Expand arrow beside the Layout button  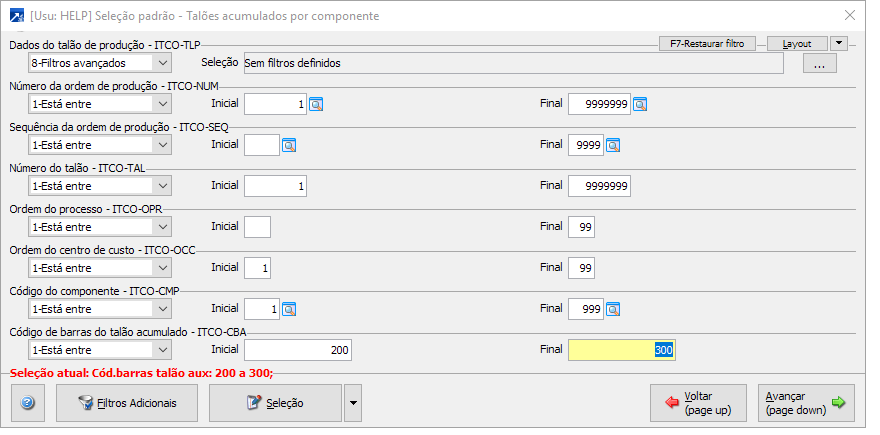(x=839, y=43)
